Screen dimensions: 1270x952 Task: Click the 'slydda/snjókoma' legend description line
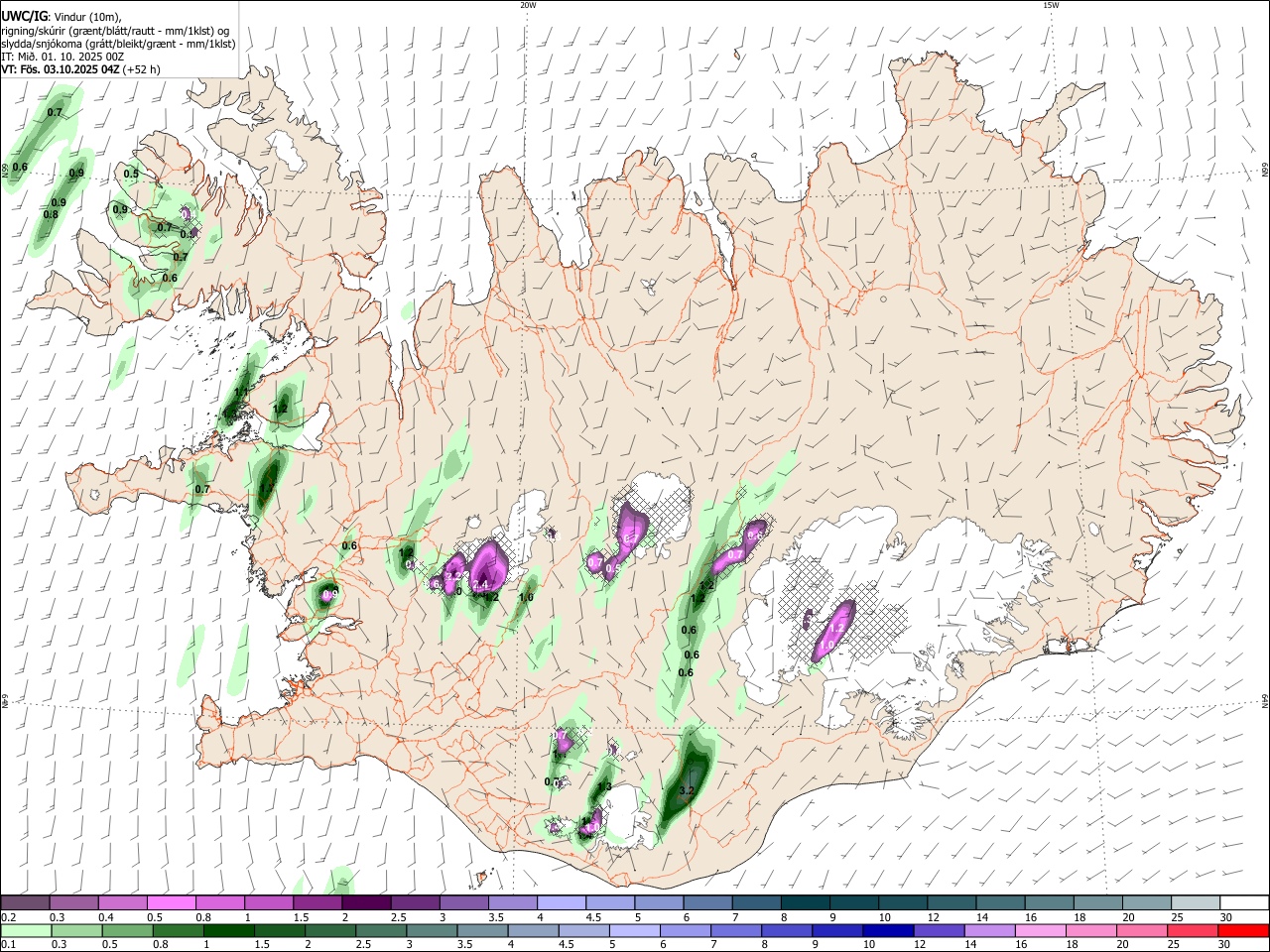[x=118, y=44]
